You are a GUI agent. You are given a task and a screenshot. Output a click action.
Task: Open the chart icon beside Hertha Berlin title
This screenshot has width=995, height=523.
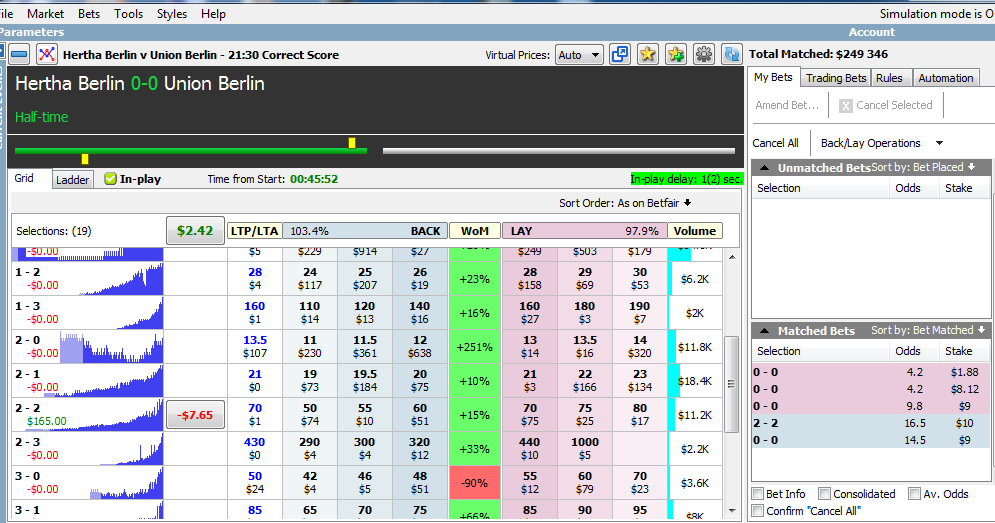tap(46, 55)
